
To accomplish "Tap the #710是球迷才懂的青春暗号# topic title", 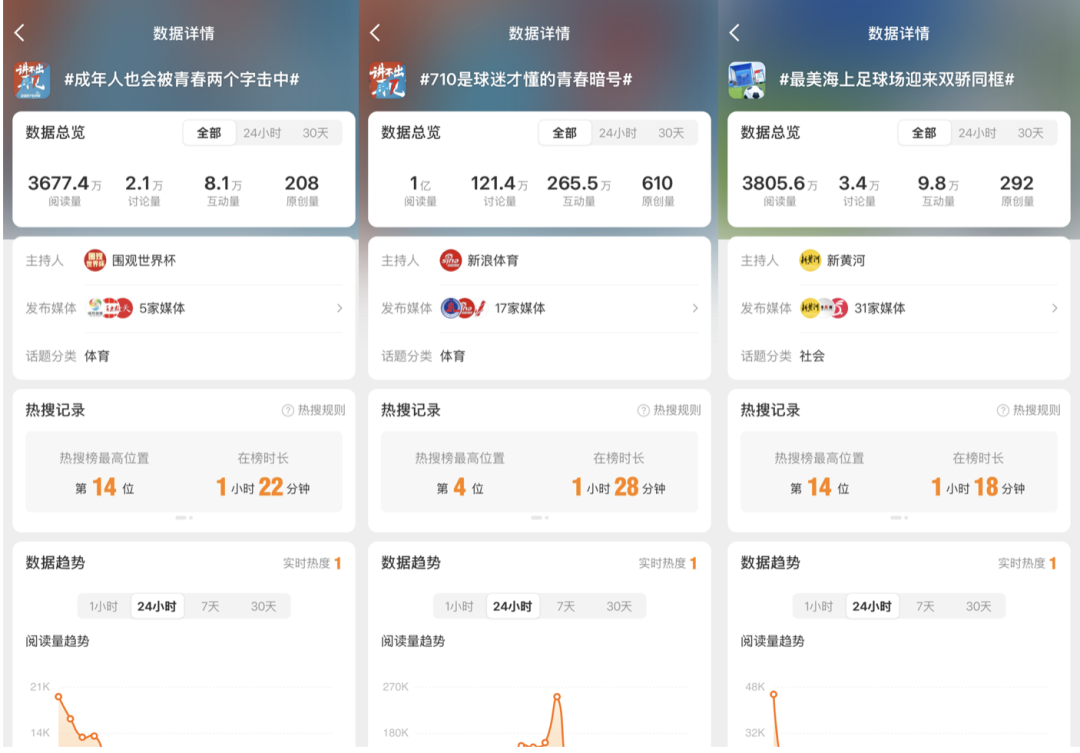I will [x=526, y=80].
